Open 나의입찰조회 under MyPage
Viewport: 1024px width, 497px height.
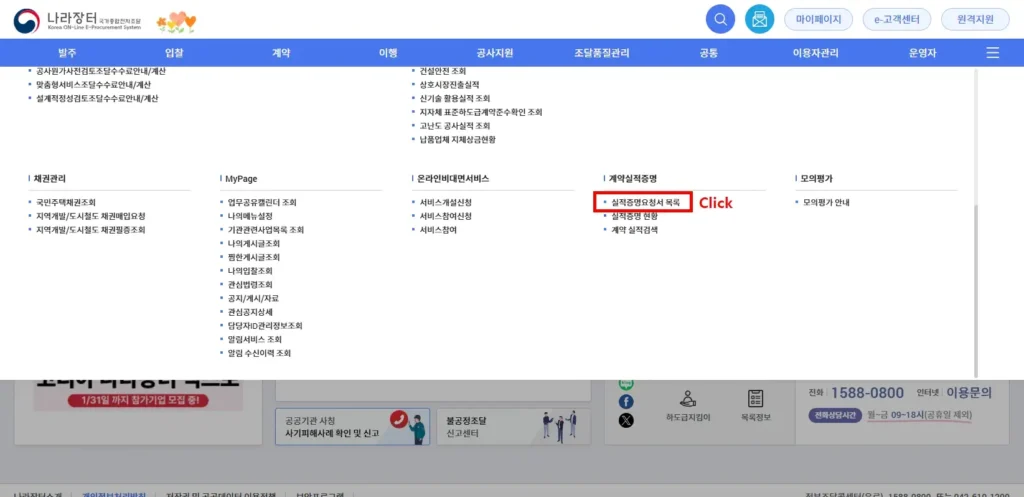pyautogui.click(x=250, y=271)
